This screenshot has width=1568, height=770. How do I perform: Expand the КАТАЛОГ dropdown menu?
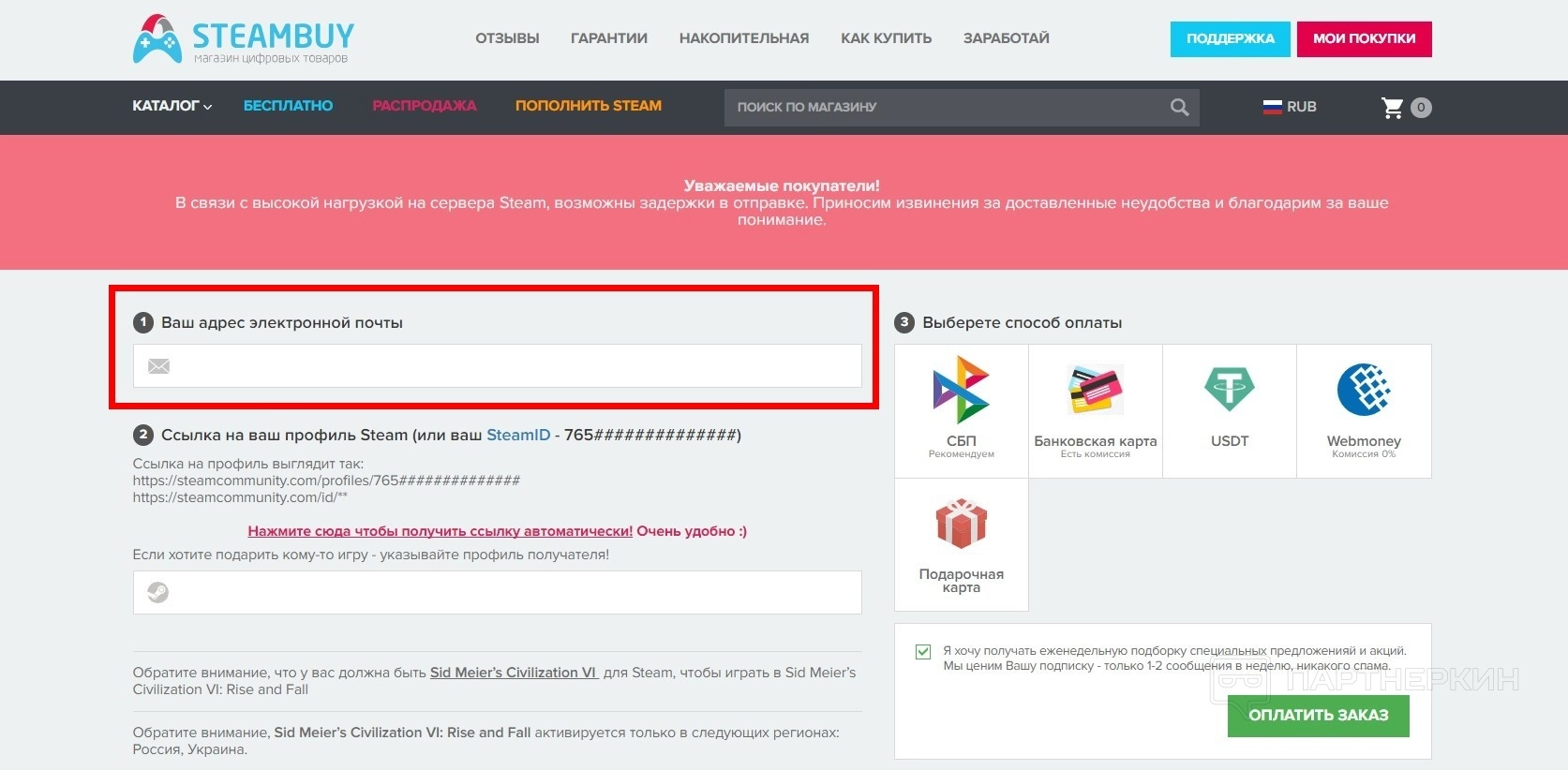point(172,106)
